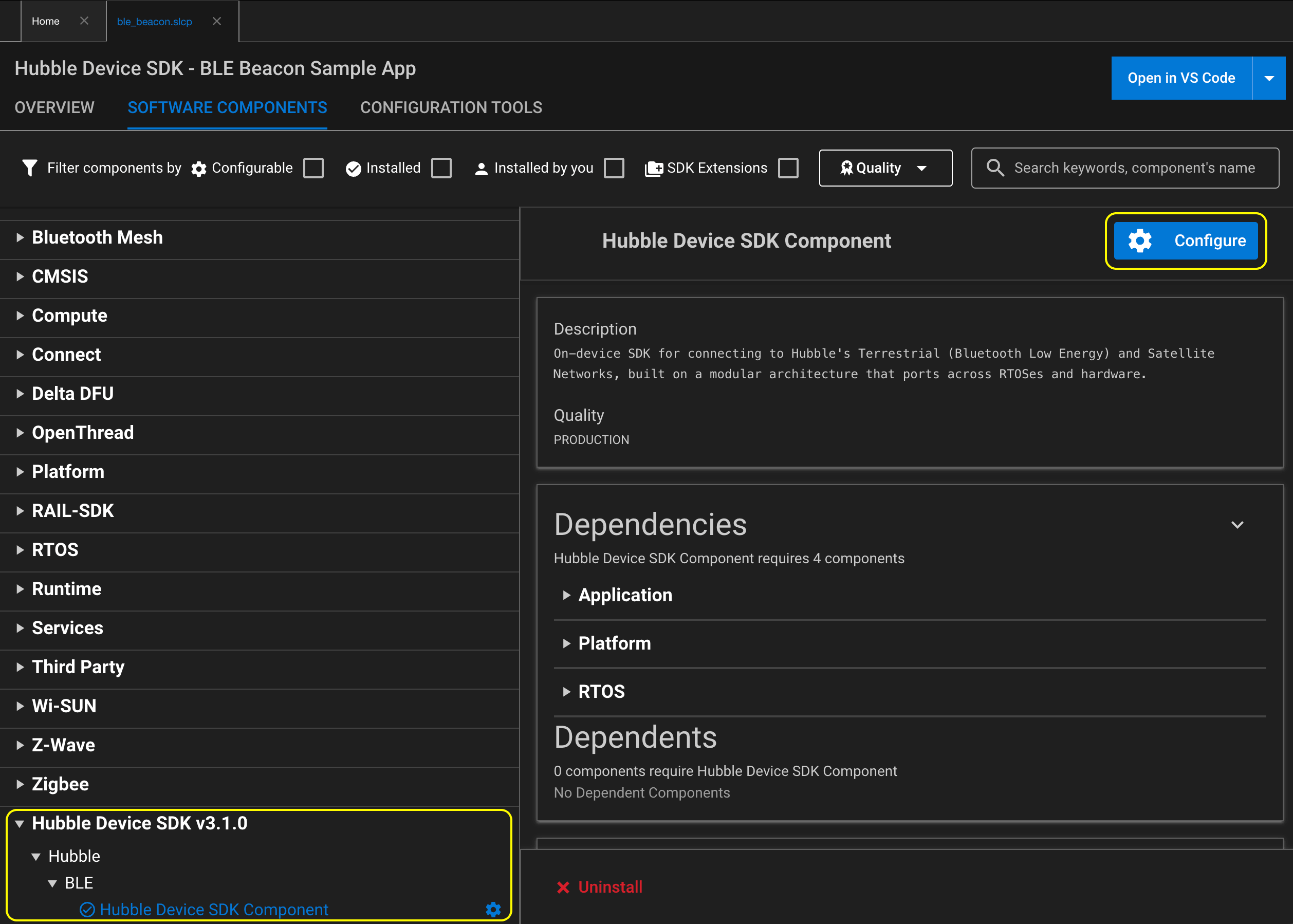
Task: Select the SOFTWARE COMPONENTS tab
Action: [x=227, y=107]
